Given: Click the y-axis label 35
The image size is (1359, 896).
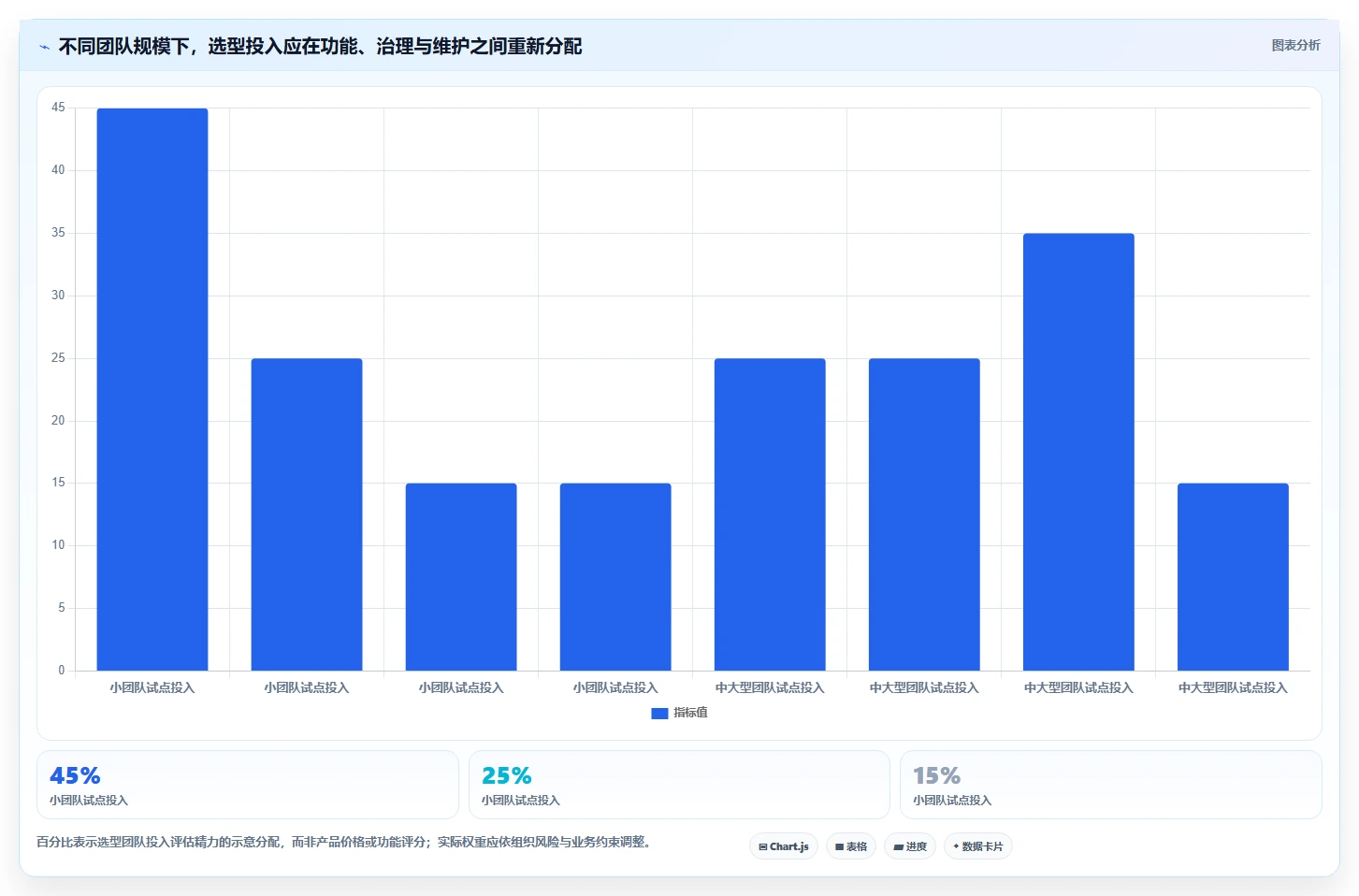Looking at the screenshot, I should [x=58, y=233].
